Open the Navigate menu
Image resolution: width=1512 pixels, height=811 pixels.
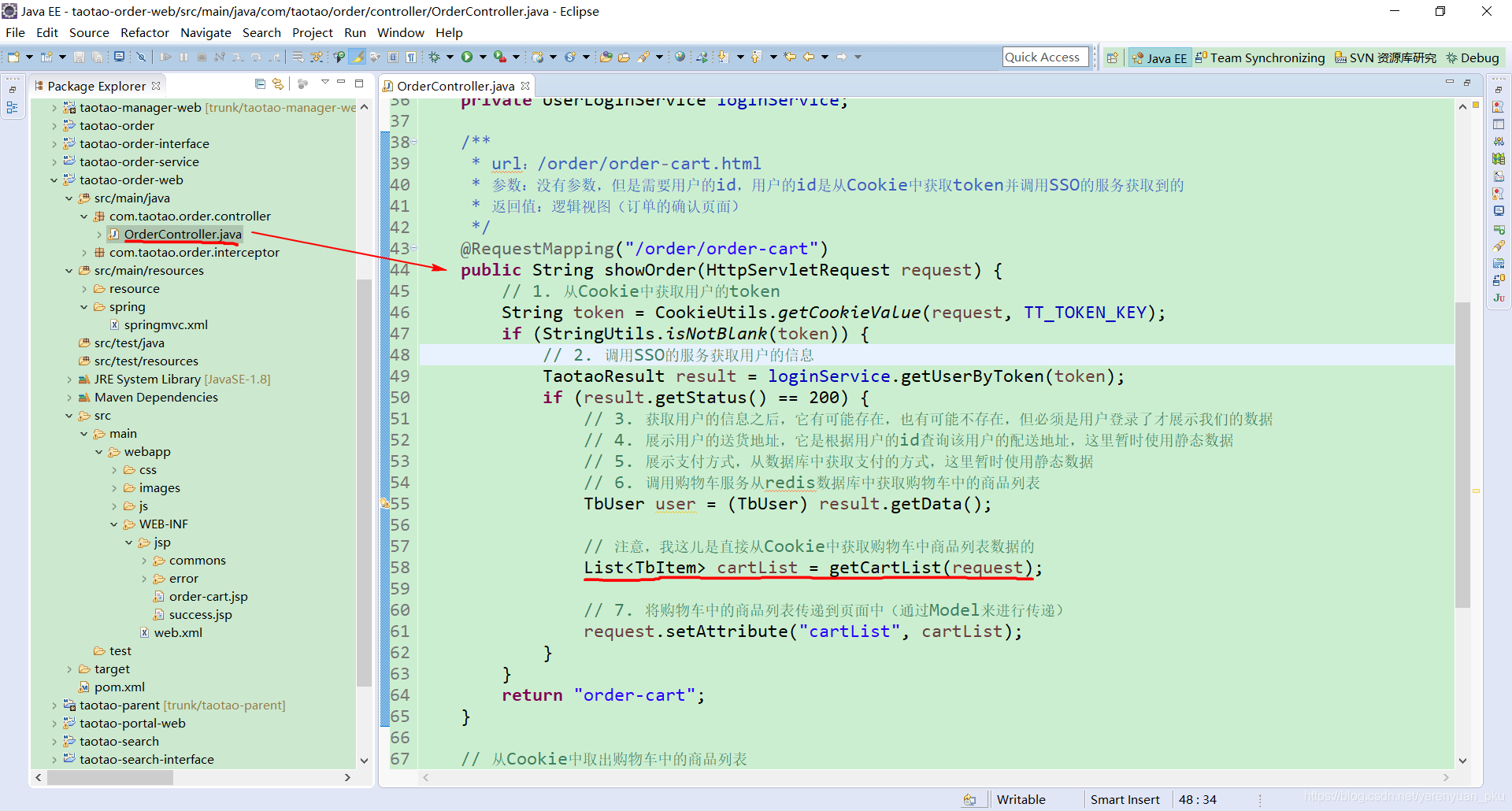coord(206,32)
